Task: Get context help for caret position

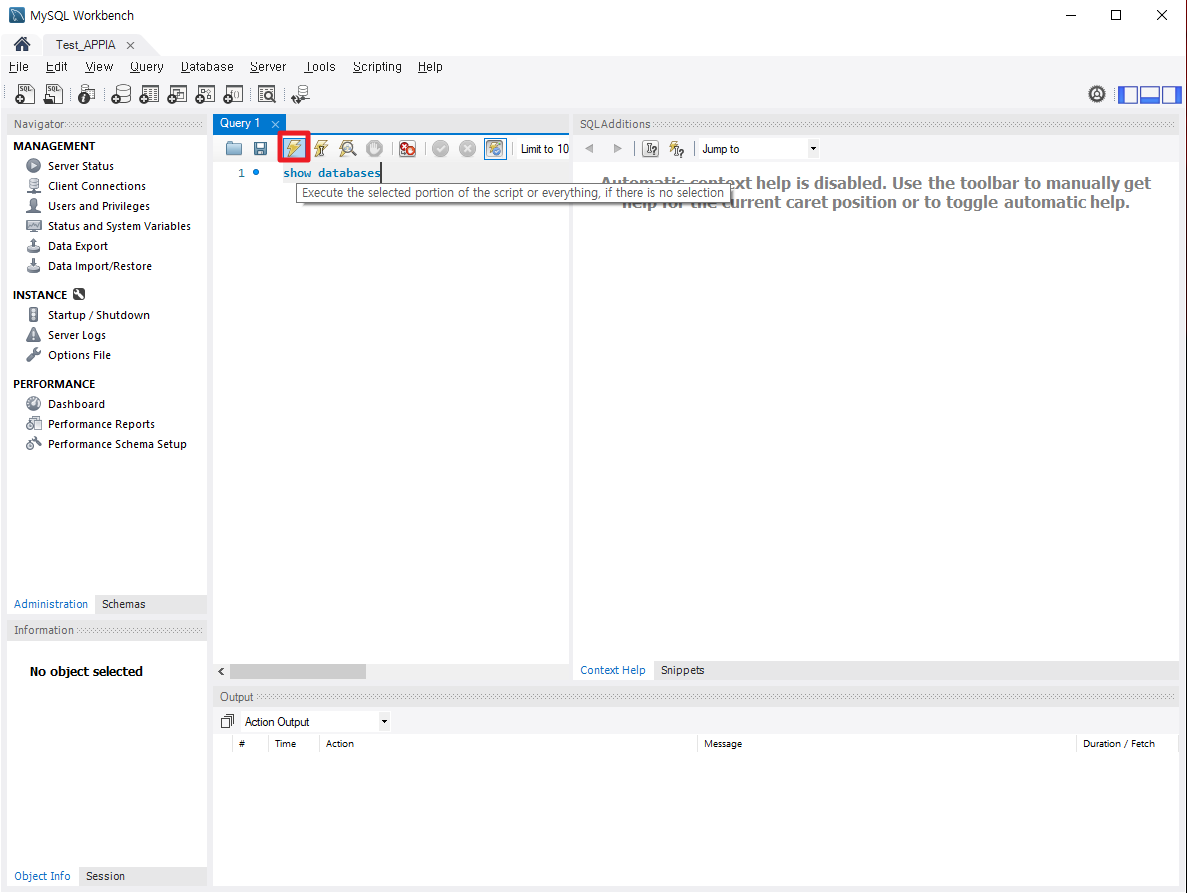Action: tap(650, 148)
